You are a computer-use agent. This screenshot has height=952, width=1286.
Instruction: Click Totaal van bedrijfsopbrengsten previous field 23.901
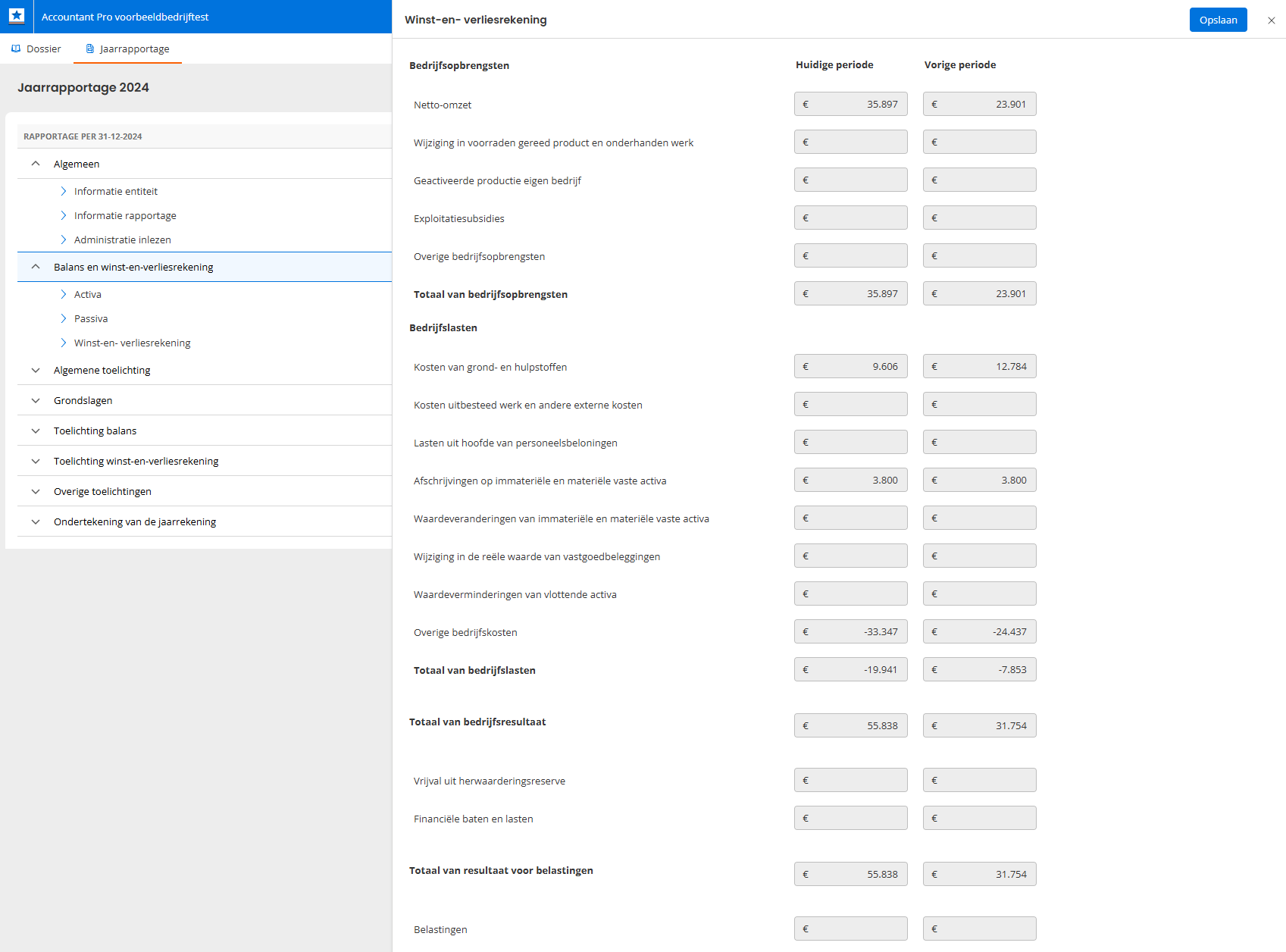coord(980,293)
